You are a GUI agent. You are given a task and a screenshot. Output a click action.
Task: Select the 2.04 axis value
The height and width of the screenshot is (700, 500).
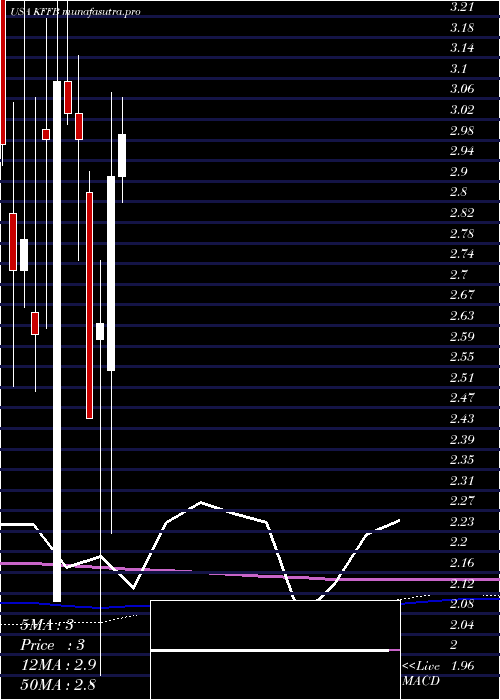462,625
